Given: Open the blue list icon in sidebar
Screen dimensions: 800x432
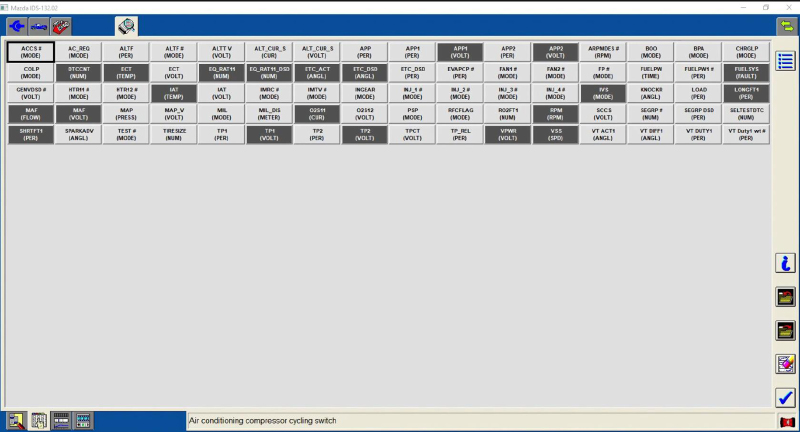Looking at the screenshot, I should coord(786,62).
